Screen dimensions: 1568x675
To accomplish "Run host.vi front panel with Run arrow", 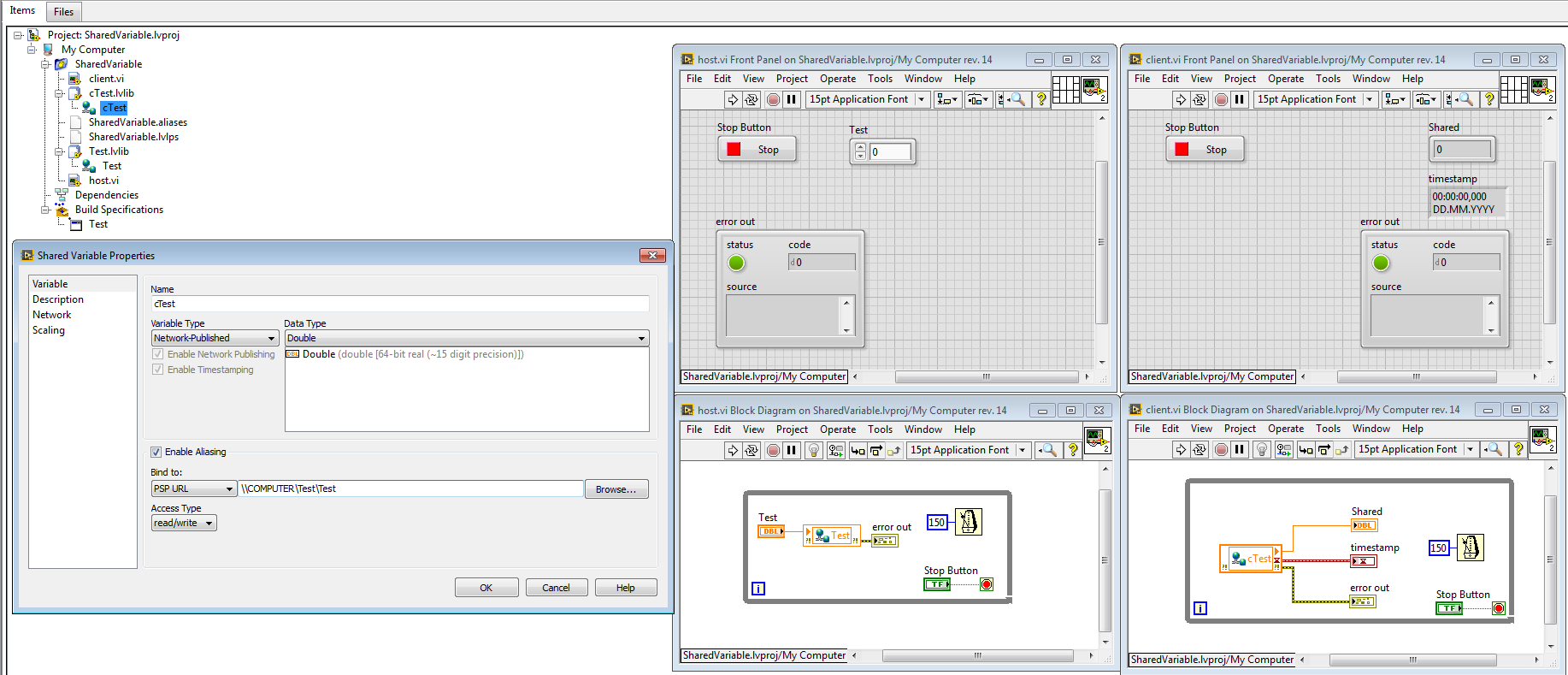I will point(733,99).
